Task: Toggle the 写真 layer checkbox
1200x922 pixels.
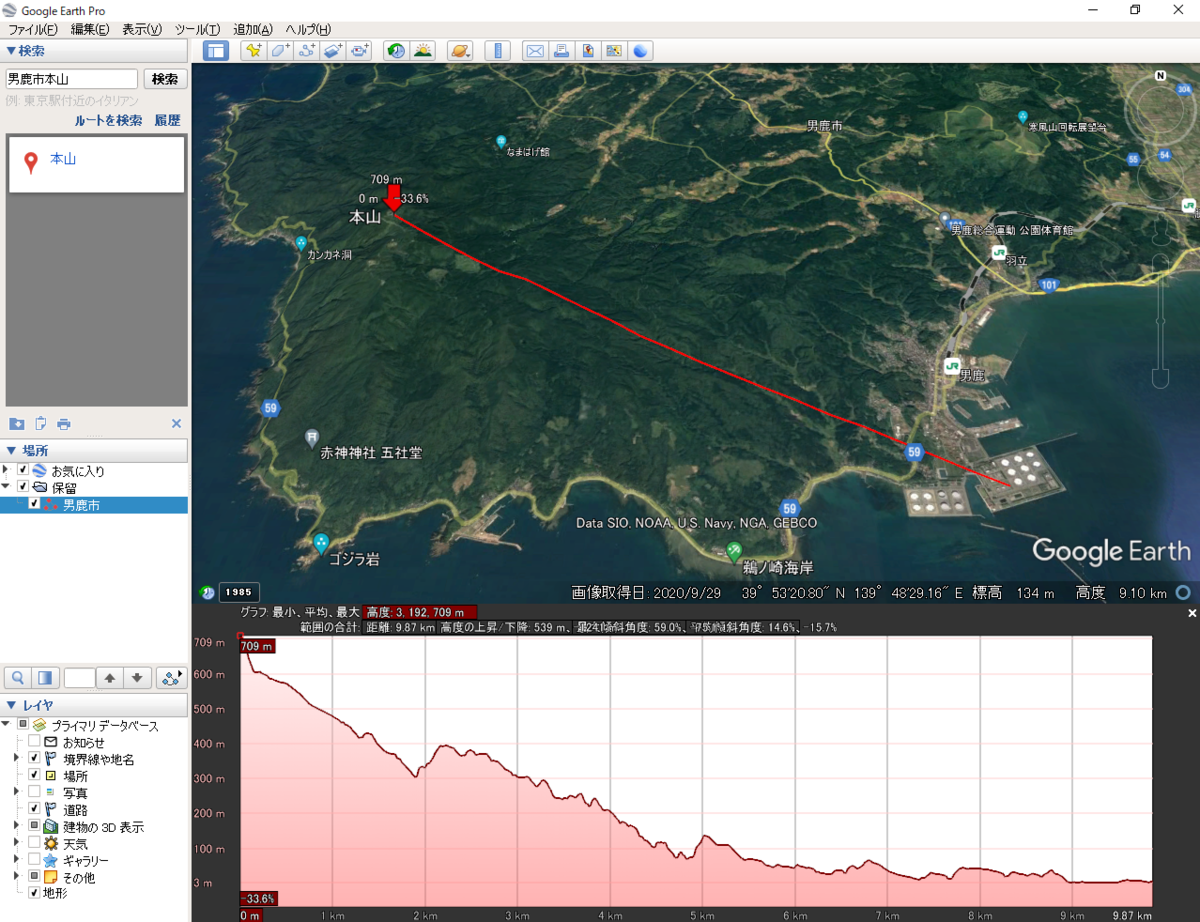Action: pyautogui.click(x=34, y=792)
